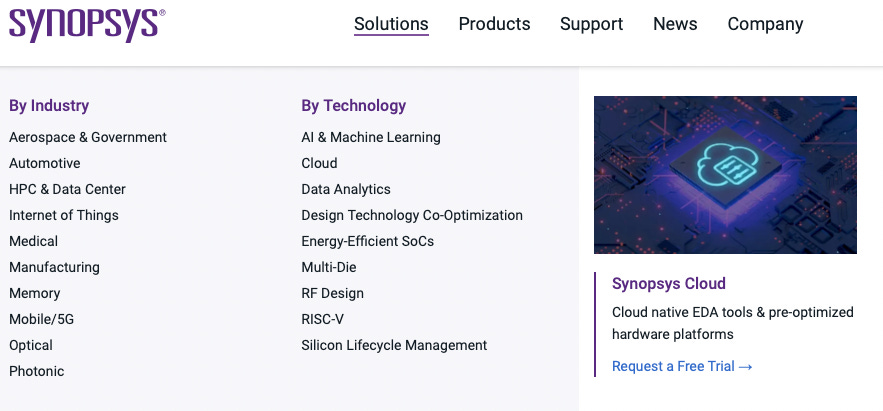Viewport: 883px width, 411px height.
Task: Open the News menu
Action: (675, 24)
